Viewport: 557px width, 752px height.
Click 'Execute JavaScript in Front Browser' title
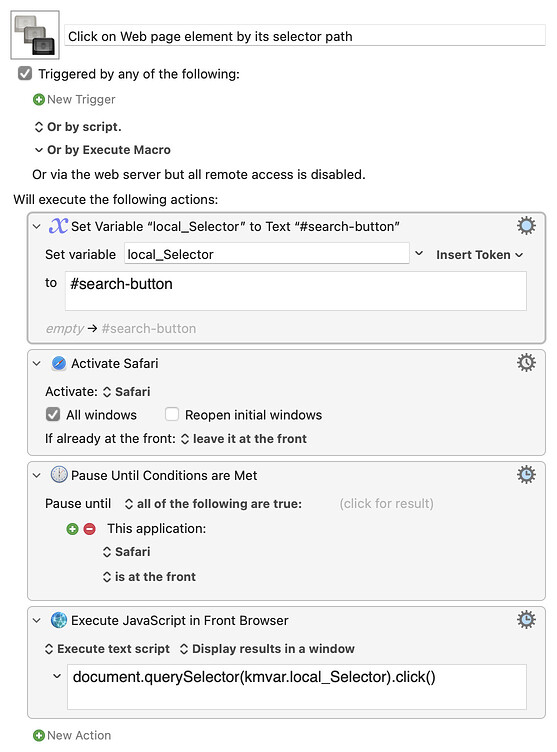coord(179,621)
